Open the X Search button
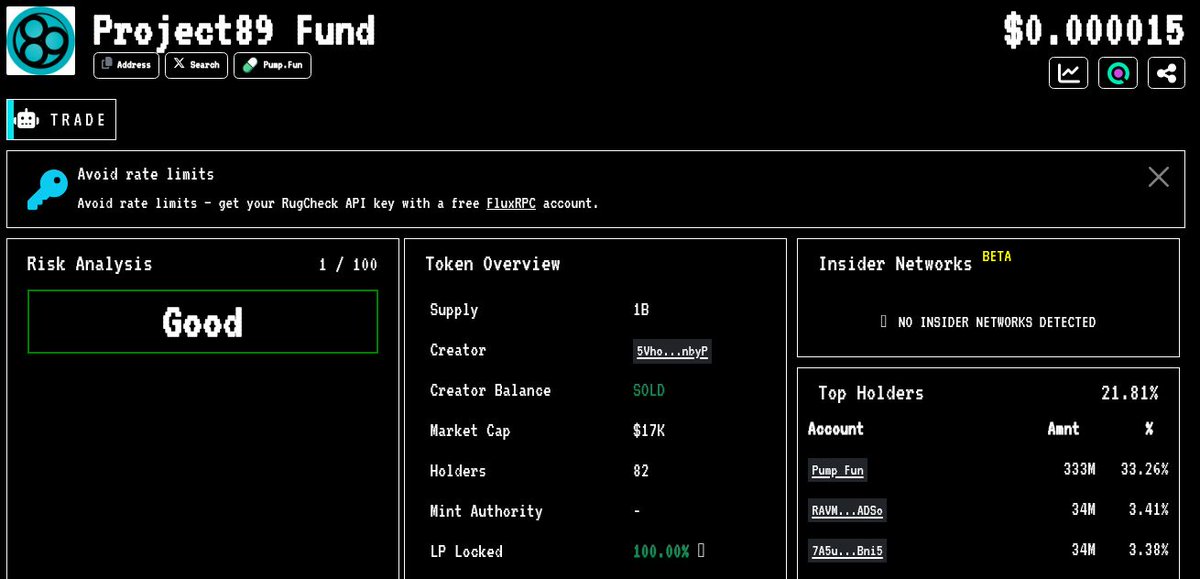 (196, 65)
